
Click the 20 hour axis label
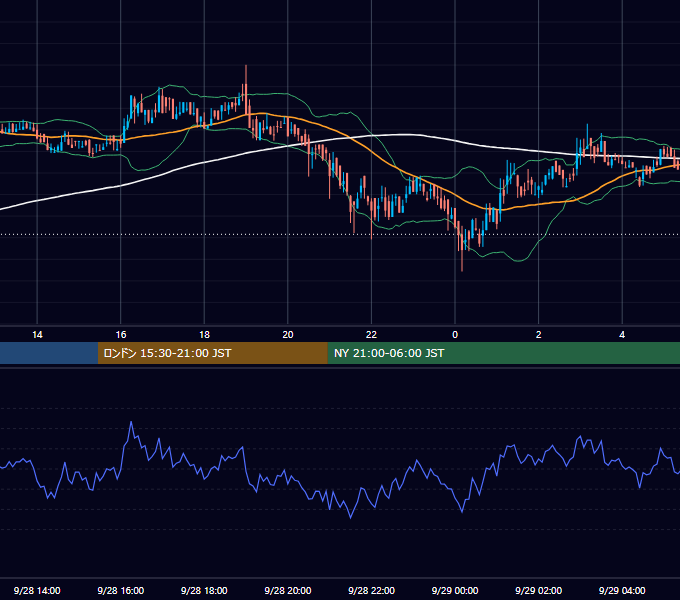tap(288, 335)
